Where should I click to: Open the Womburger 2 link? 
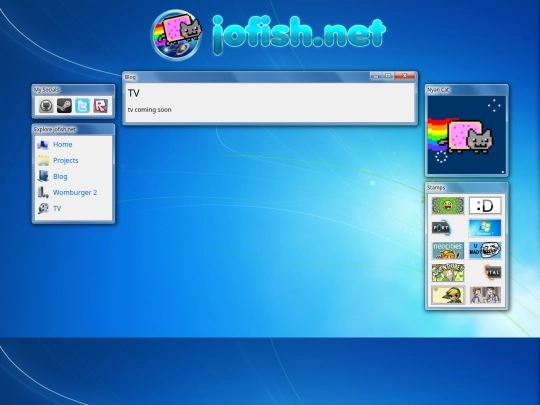pyautogui.click(x=75, y=193)
